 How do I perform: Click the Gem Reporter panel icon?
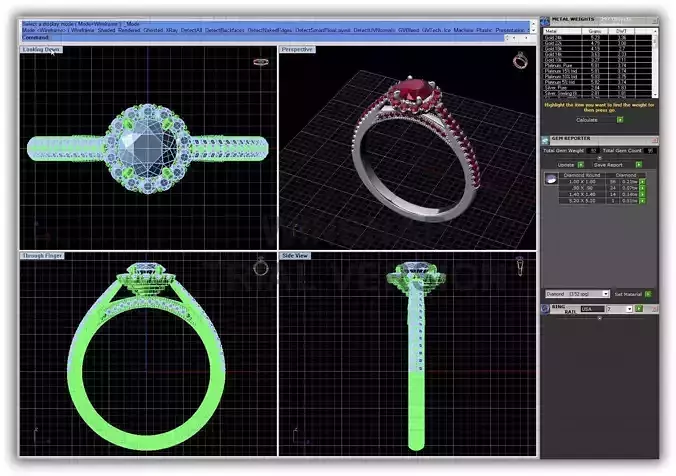[545, 140]
